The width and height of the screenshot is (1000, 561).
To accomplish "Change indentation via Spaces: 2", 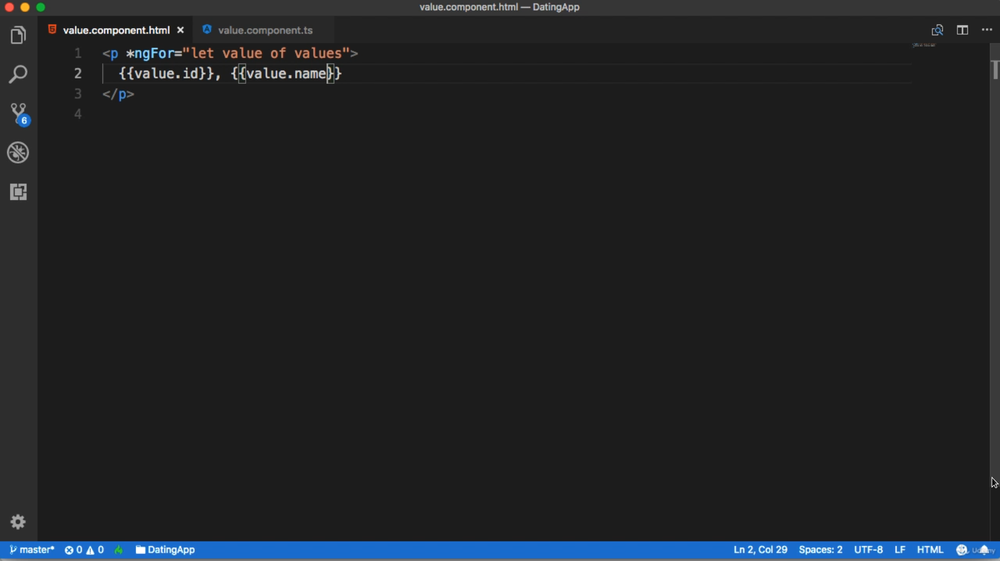I will click(820, 550).
